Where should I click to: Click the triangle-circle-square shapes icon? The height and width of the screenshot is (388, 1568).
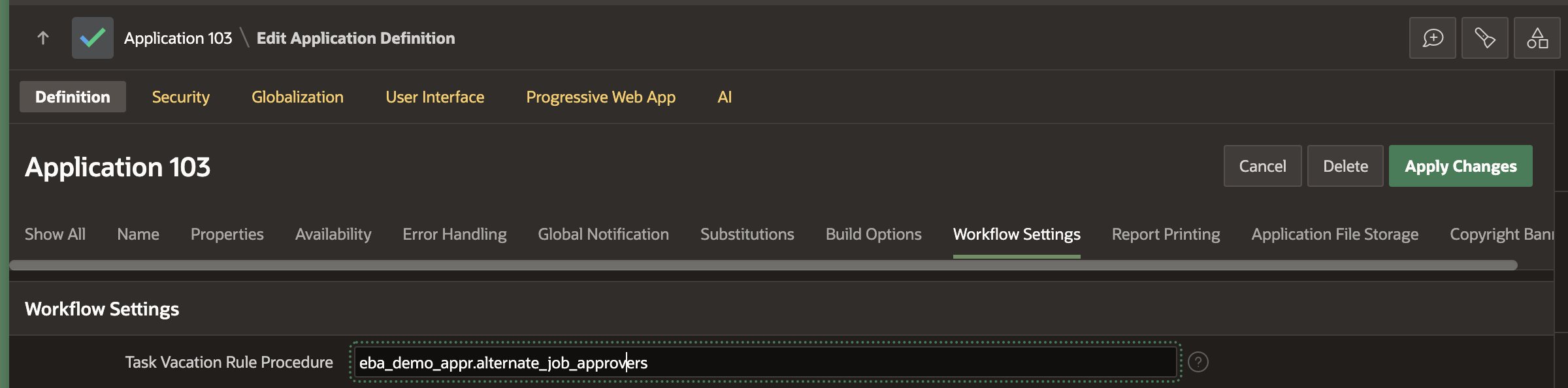click(x=1537, y=37)
